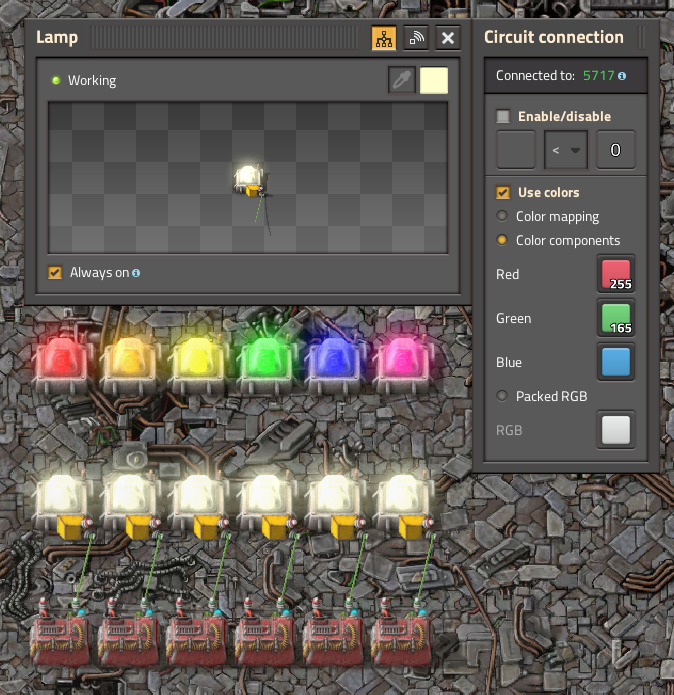The height and width of the screenshot is (695, 674).
Task: Click the green glowing lamp
Action: click(267, 363)
